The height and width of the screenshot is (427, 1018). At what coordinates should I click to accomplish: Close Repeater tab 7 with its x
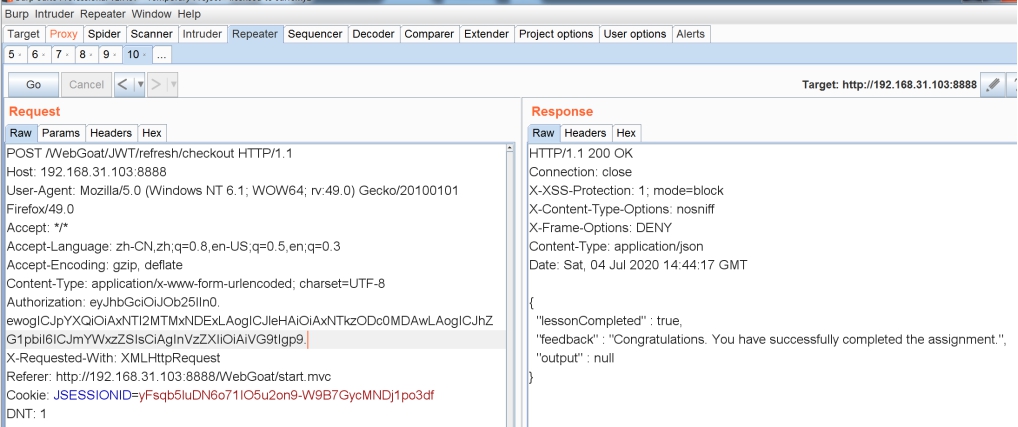67,55
